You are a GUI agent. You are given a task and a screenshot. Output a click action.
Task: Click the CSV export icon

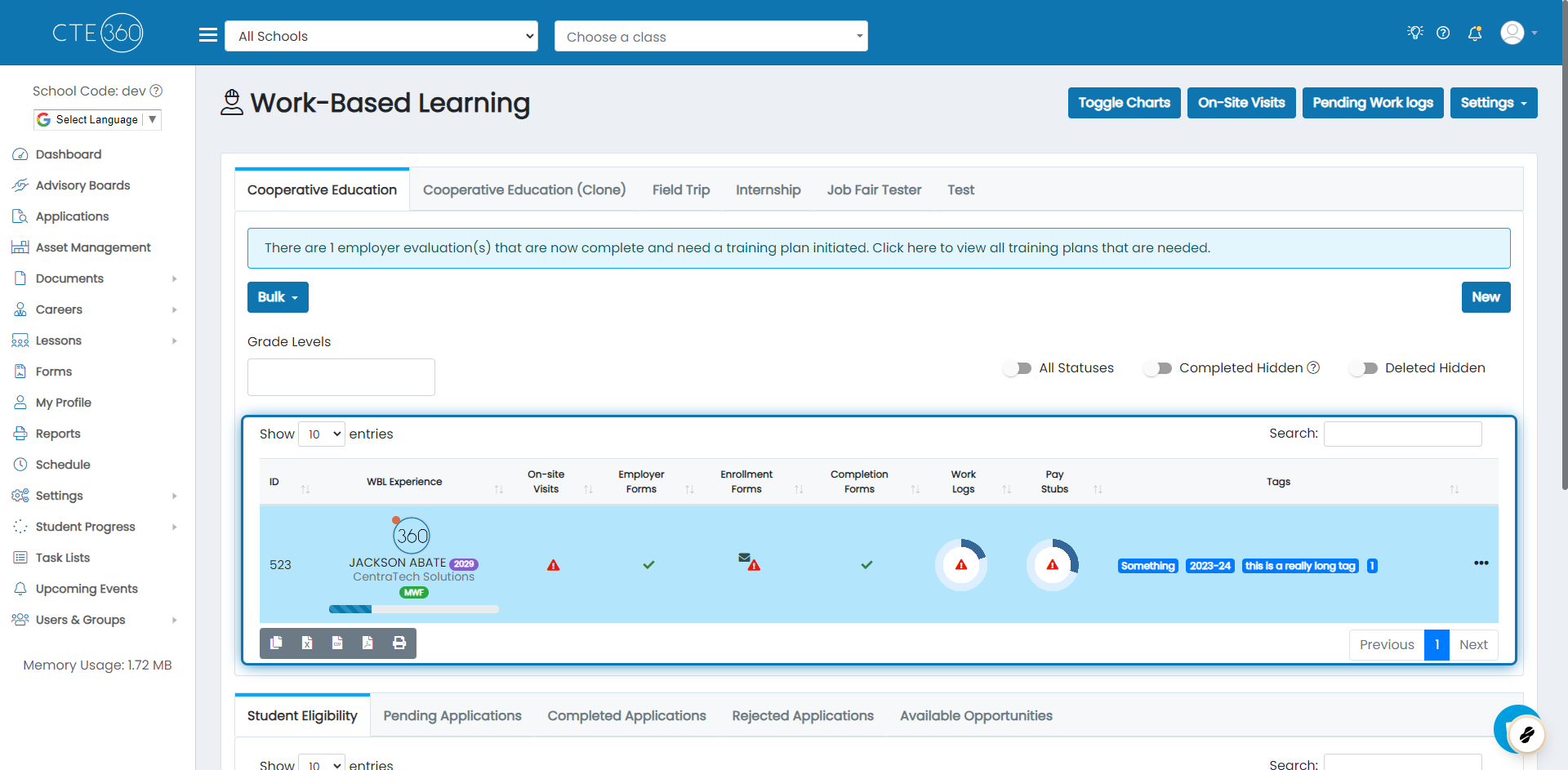coord(337,643)
